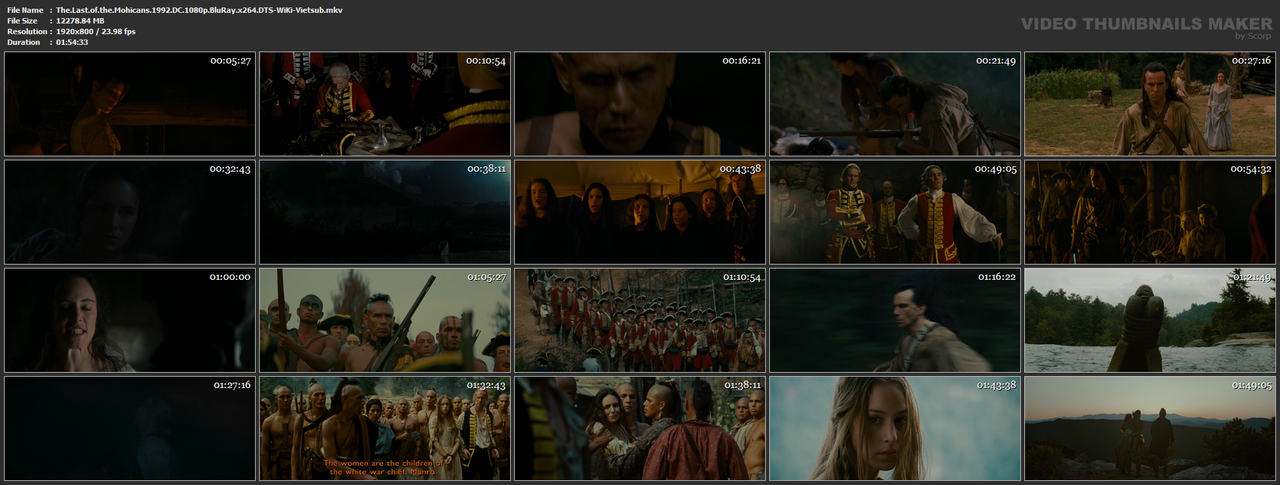Image resolution: width=1280 pixels, height=485 pixels.
Task: Select the thumbnail at 00:32:43
Action: (130, 212)
